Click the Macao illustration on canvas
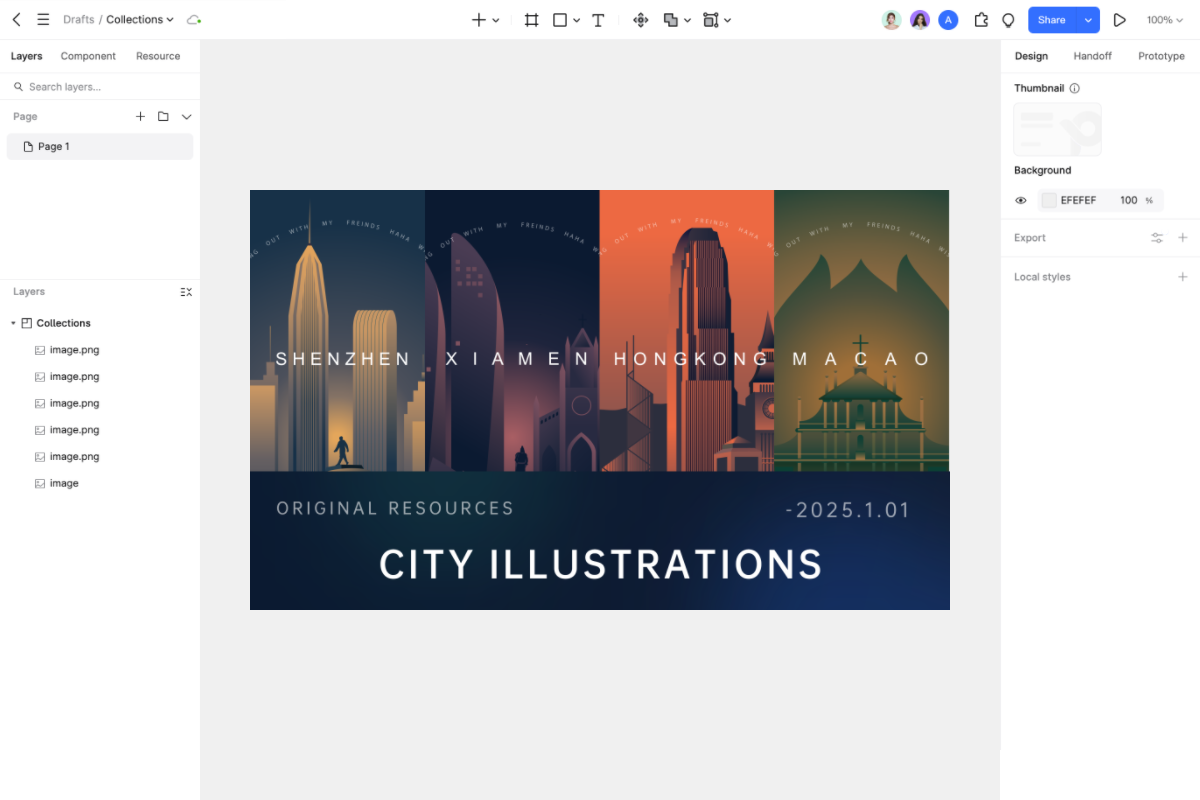 pos(861,330)
